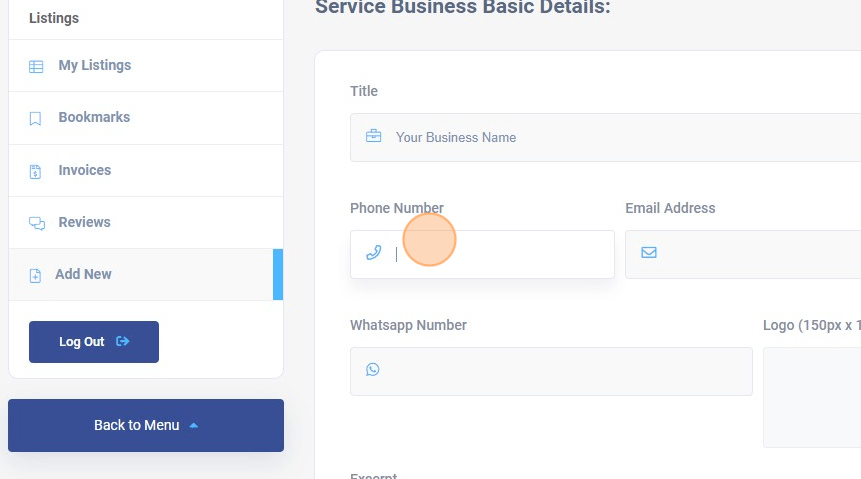Click the bookmark icon in the sidebar
The width and height of the screenshot is (861, 479).
(x=36, y=119)
